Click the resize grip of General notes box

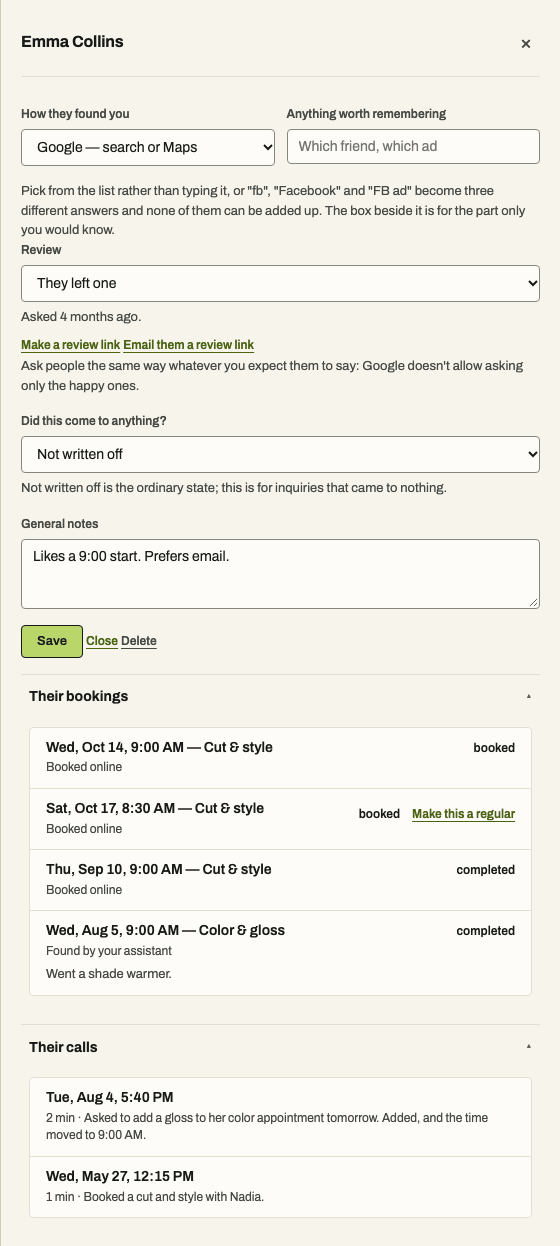534,602
